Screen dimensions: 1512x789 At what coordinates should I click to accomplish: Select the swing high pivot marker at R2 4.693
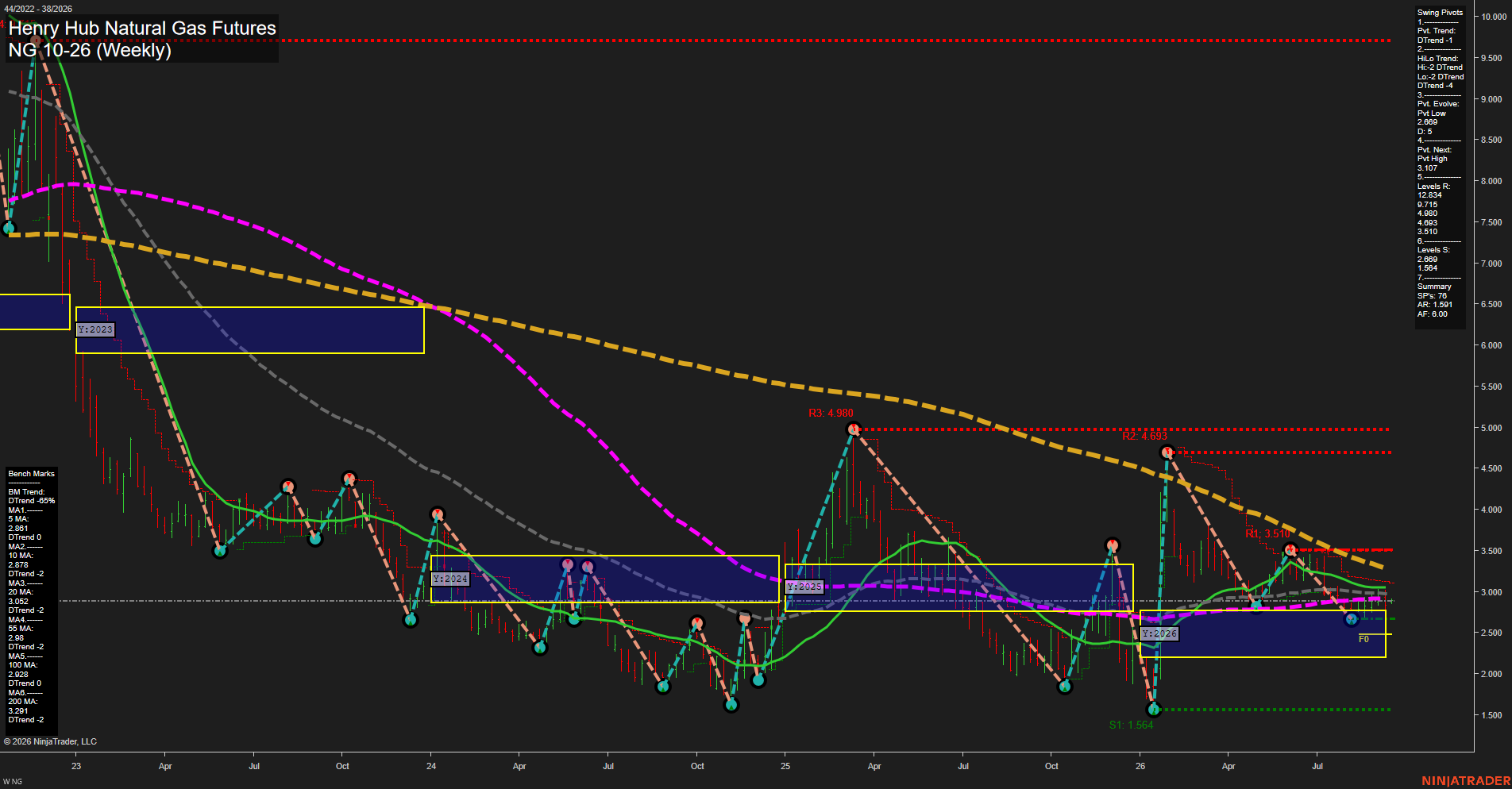[x=1167, y=452]
